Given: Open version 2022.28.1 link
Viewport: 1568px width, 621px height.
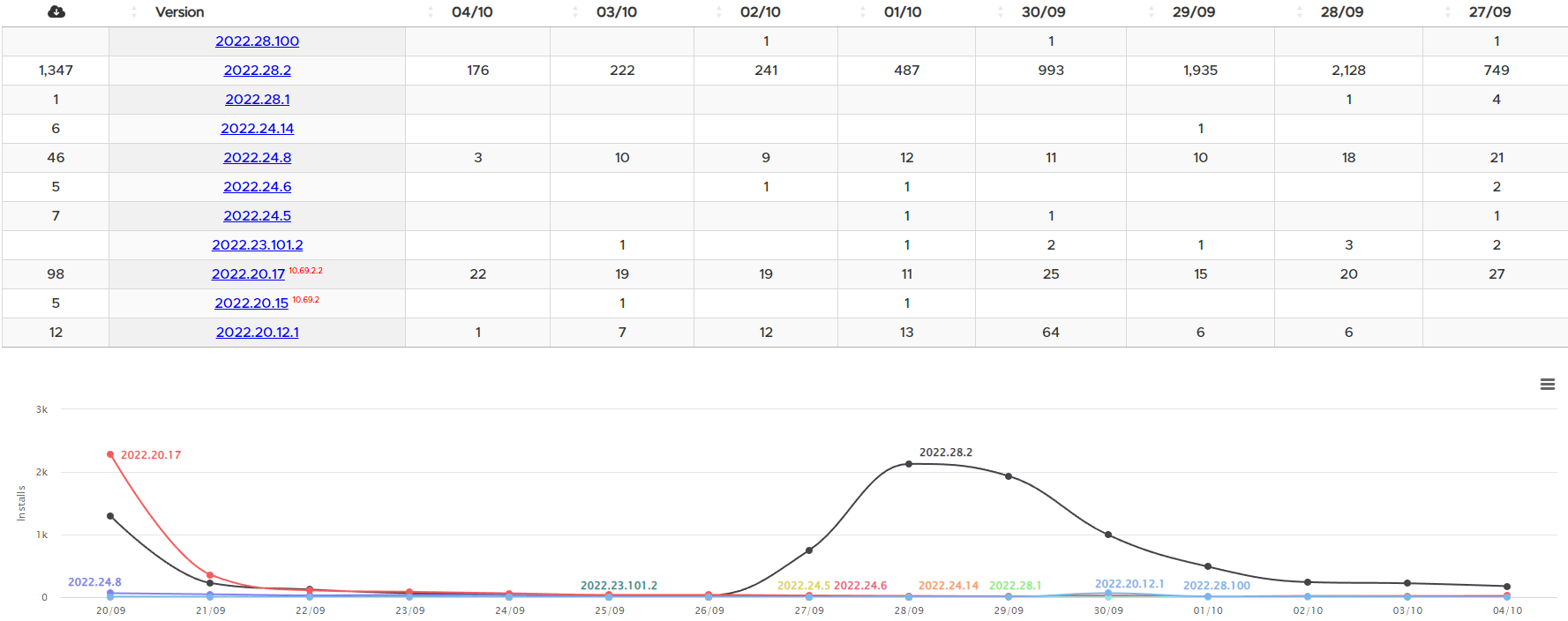Looking at the screenshot, I should pyautogui.click(x=257, y=100).
